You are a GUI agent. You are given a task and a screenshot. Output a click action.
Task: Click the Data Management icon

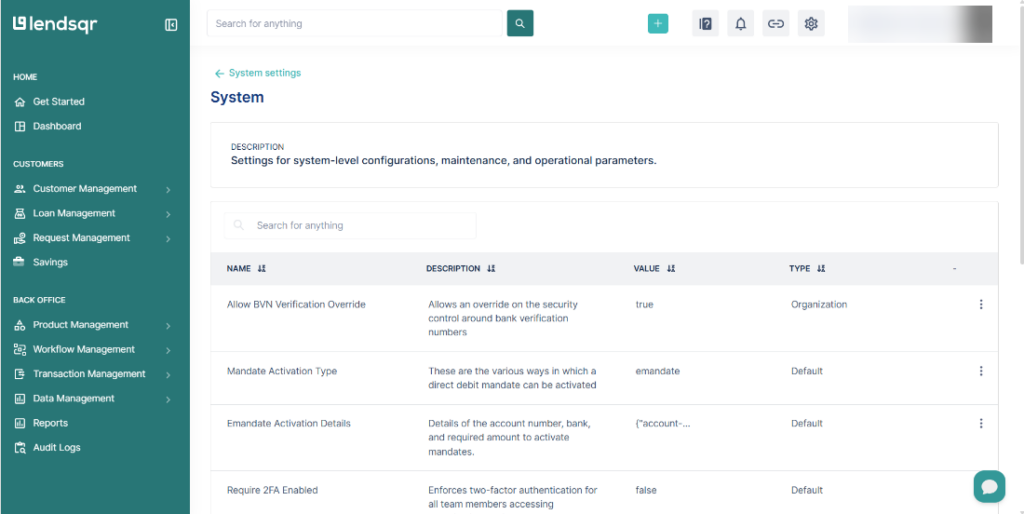20,398
